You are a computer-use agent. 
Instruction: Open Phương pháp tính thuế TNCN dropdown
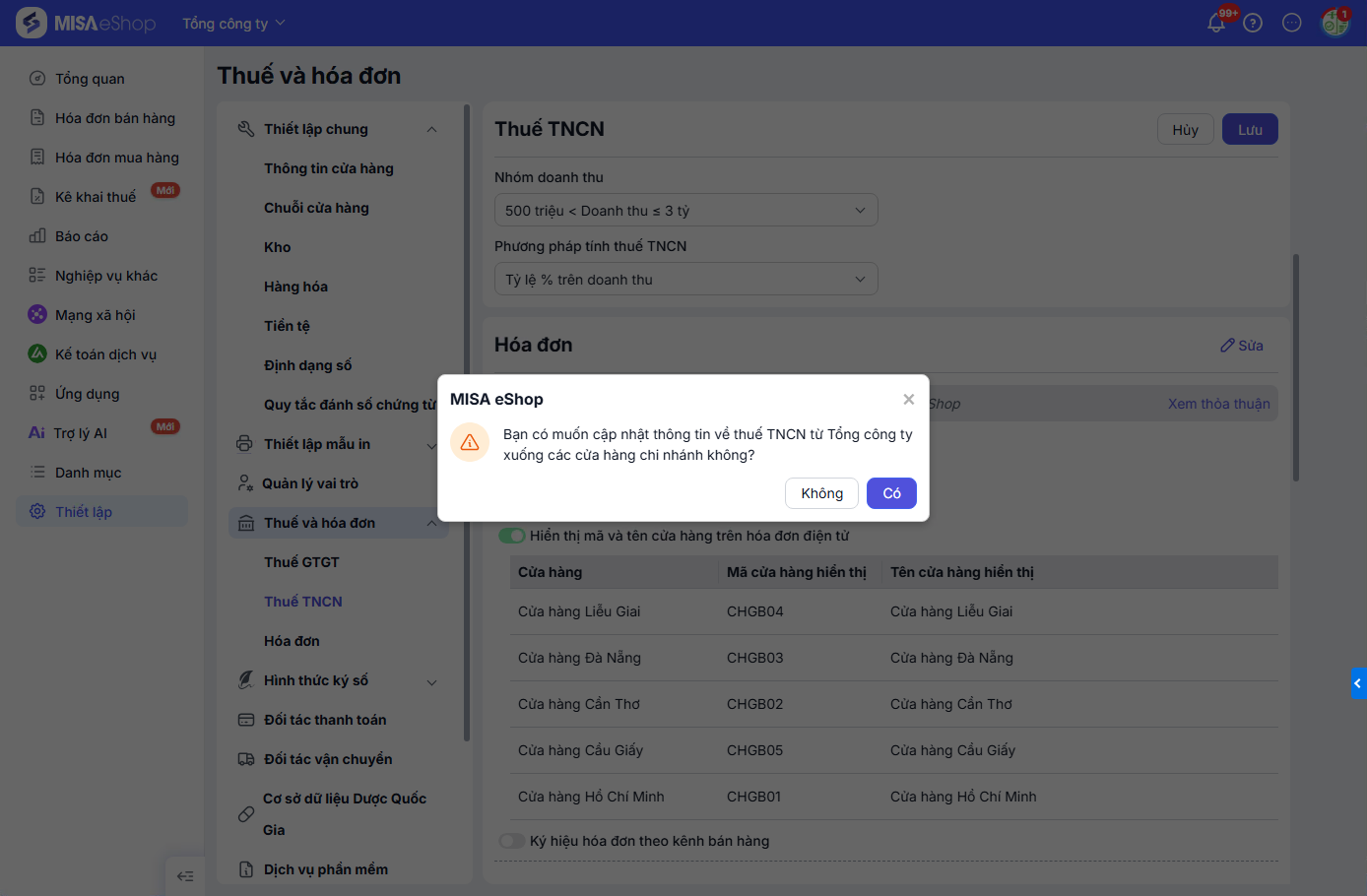(x=685, y=280)
